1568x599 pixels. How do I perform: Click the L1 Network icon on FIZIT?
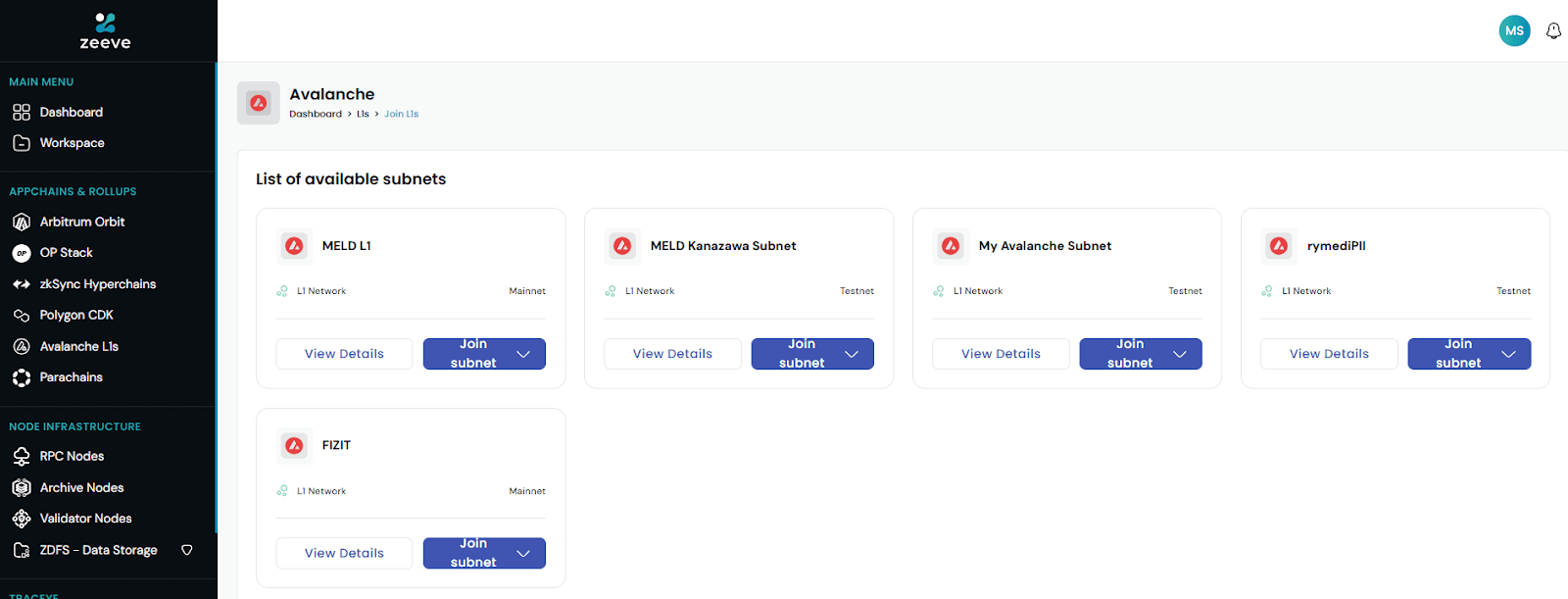tap(282, 491)
